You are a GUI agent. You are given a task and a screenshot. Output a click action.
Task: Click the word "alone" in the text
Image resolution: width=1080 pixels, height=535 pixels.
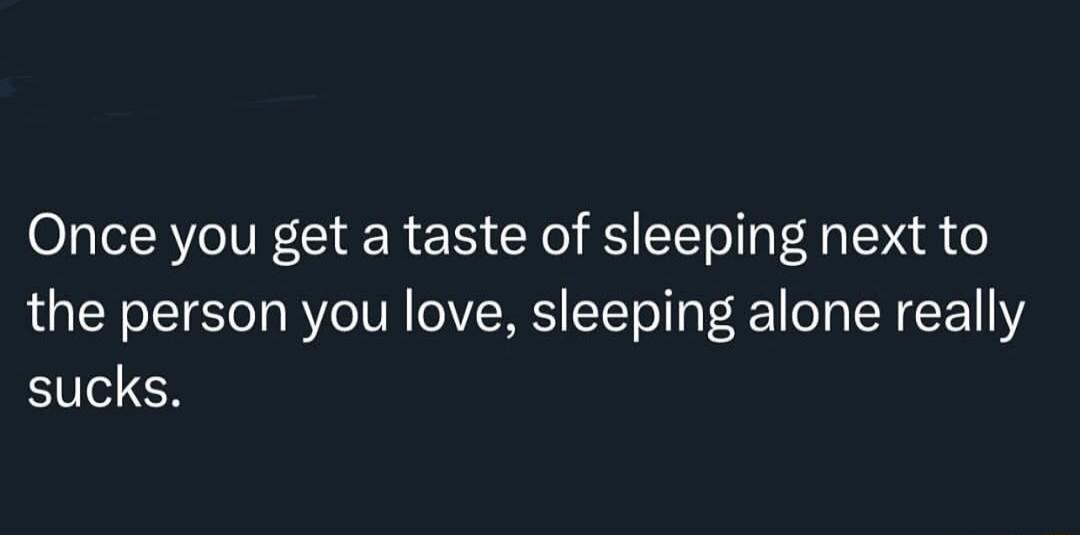(x=812, y=313)
